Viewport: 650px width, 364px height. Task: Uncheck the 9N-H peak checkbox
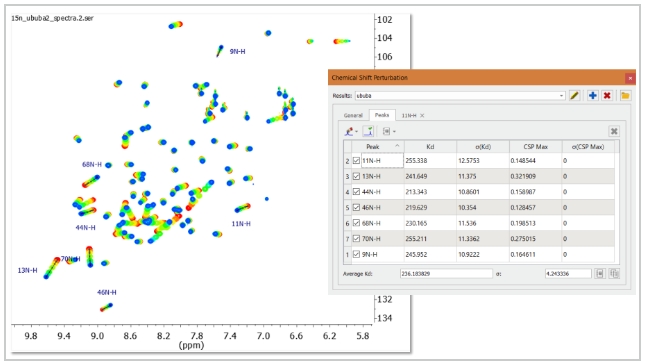[356, 255]
